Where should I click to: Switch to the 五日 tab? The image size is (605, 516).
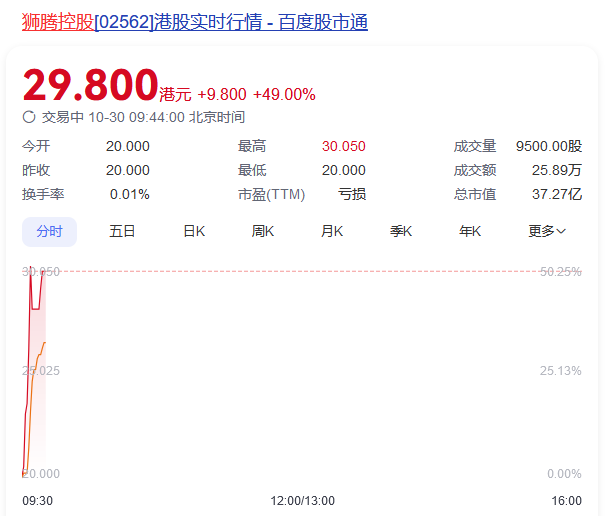(x=122, y=231)
